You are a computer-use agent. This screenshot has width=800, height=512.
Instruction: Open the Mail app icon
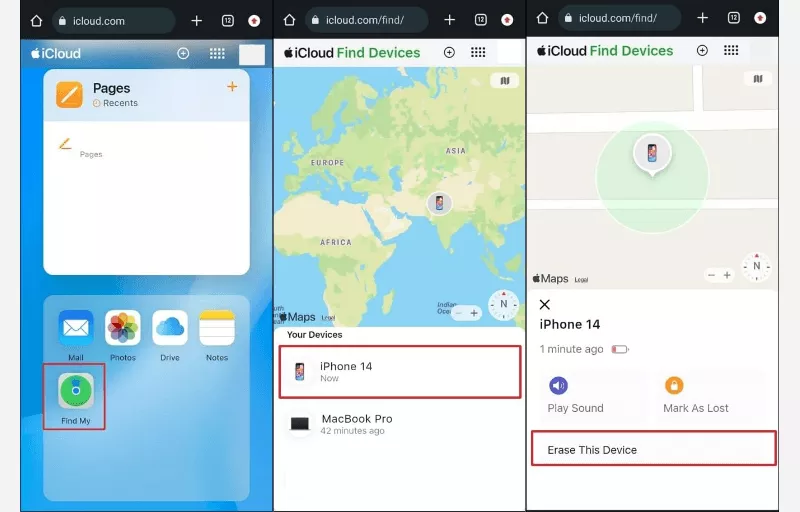tap(76, 328)
